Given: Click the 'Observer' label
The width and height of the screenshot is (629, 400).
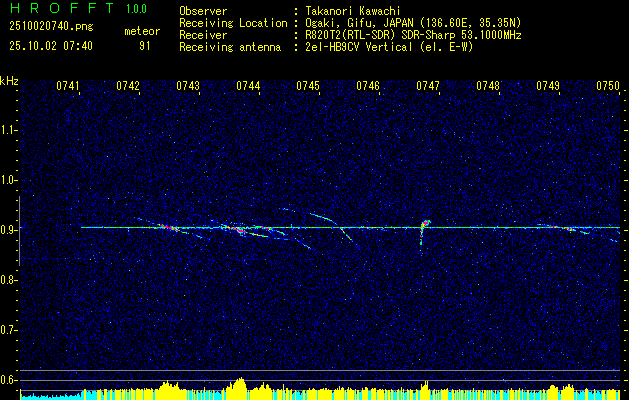Looking at the screenshot, I should tap(203, 11).
